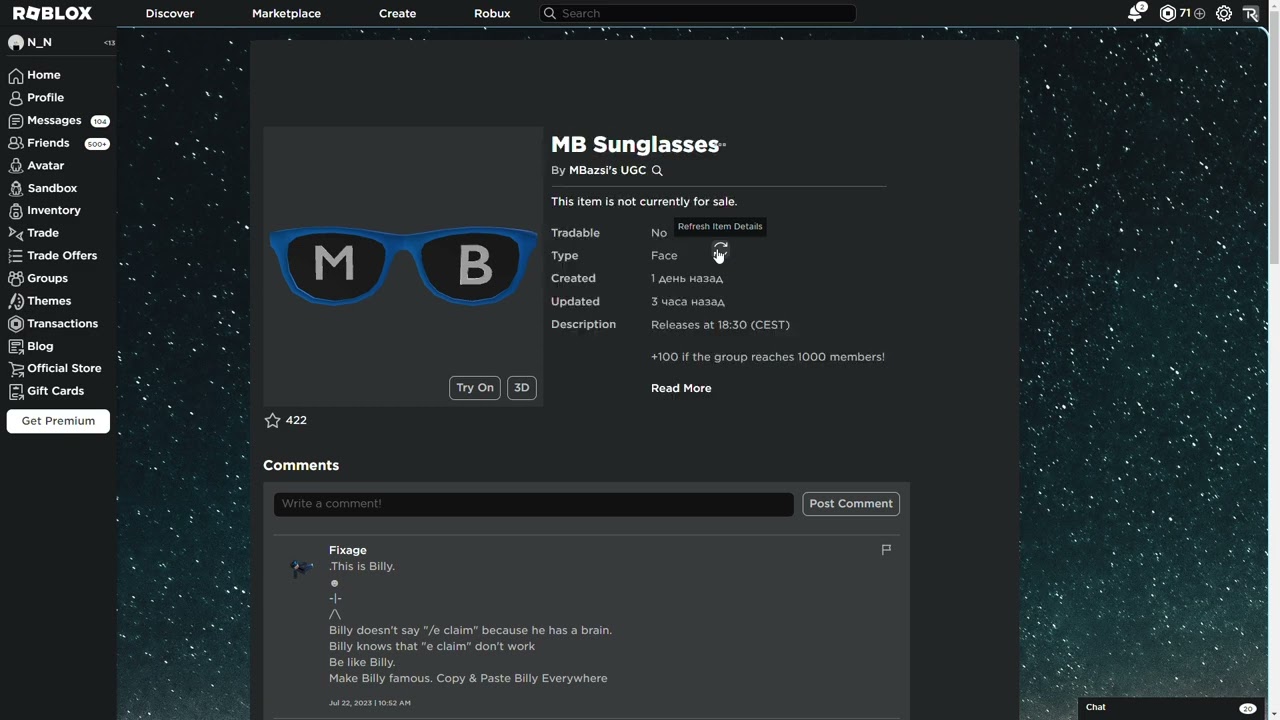Click the MB Sunglasses title
Screen dimensions: 1280x720
[635, 145]
